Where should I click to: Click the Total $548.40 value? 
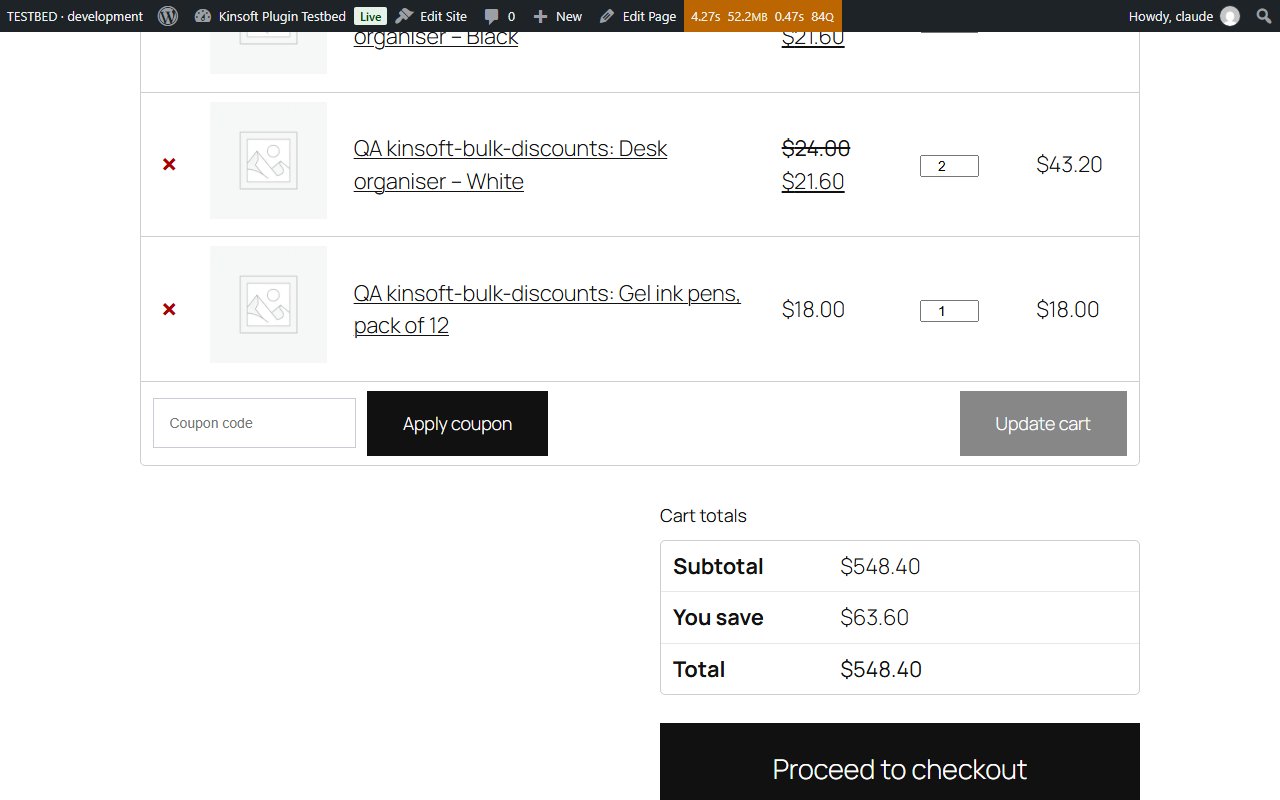click(881, 669)
